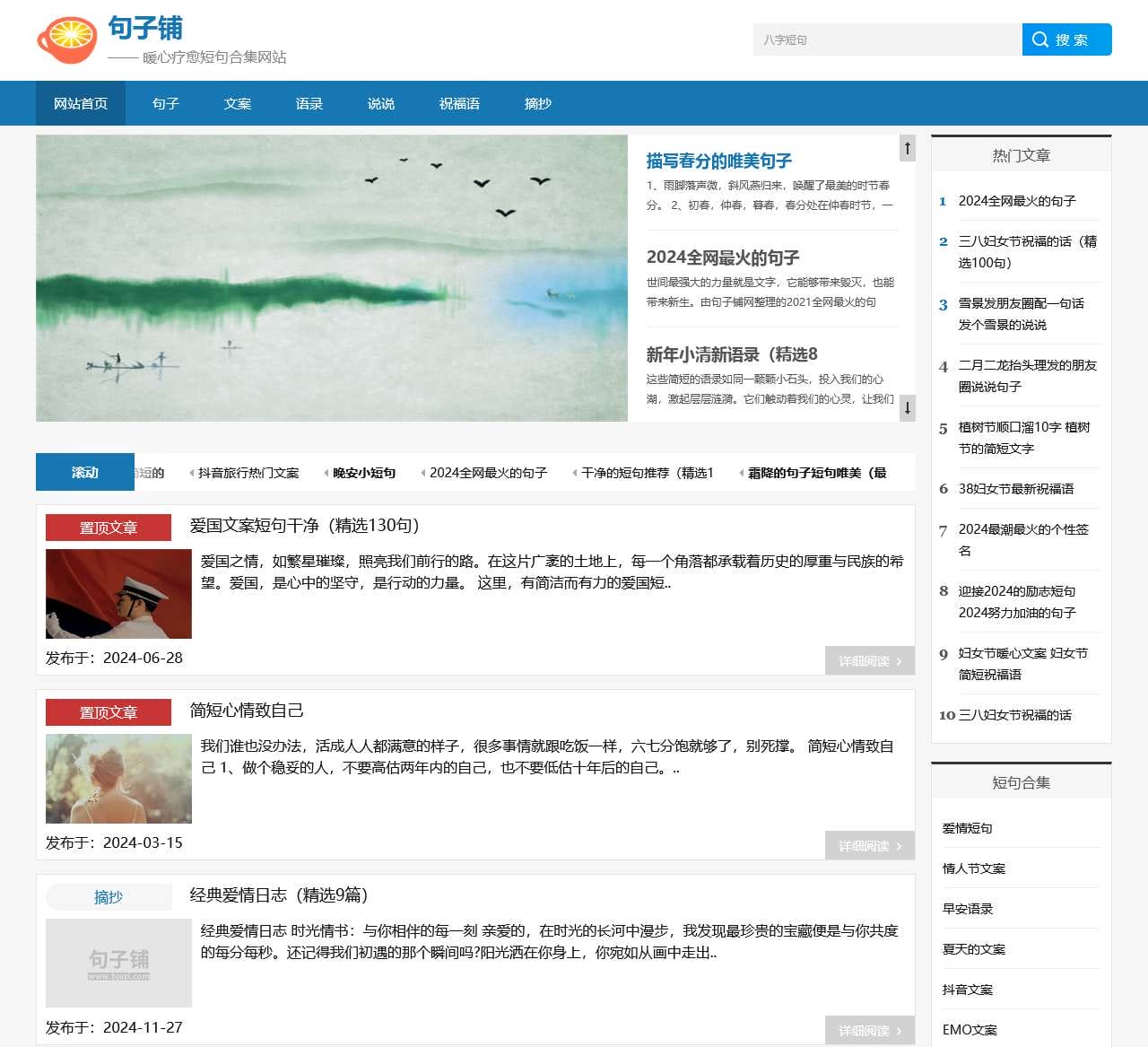Open 爱情短句 in 短句合集
The image size is (1148, 1047).
(967, 828)
